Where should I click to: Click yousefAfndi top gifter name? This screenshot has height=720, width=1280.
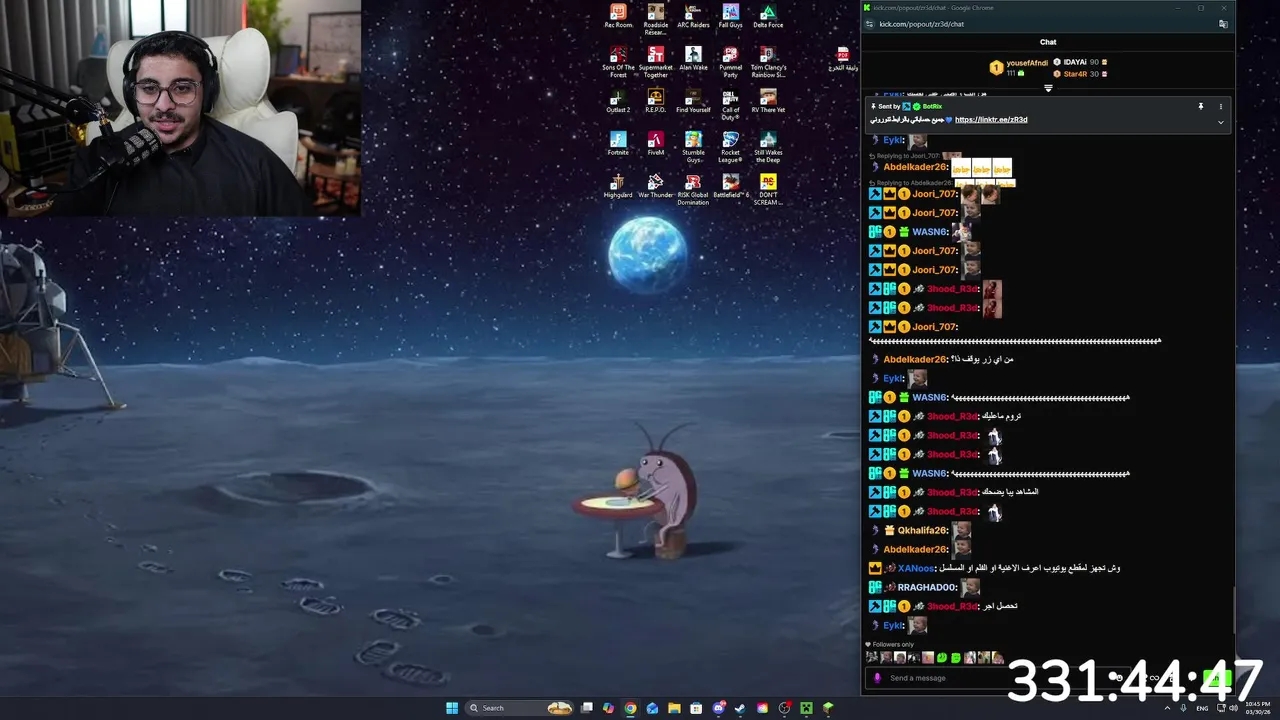pyautogui.click(x=1027, y=63)
